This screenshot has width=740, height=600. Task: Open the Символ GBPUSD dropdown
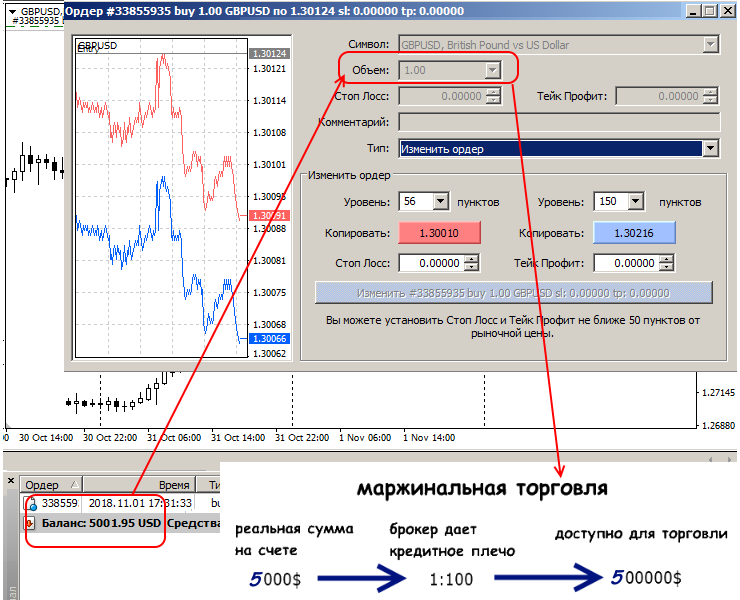[x=711, y=45]
